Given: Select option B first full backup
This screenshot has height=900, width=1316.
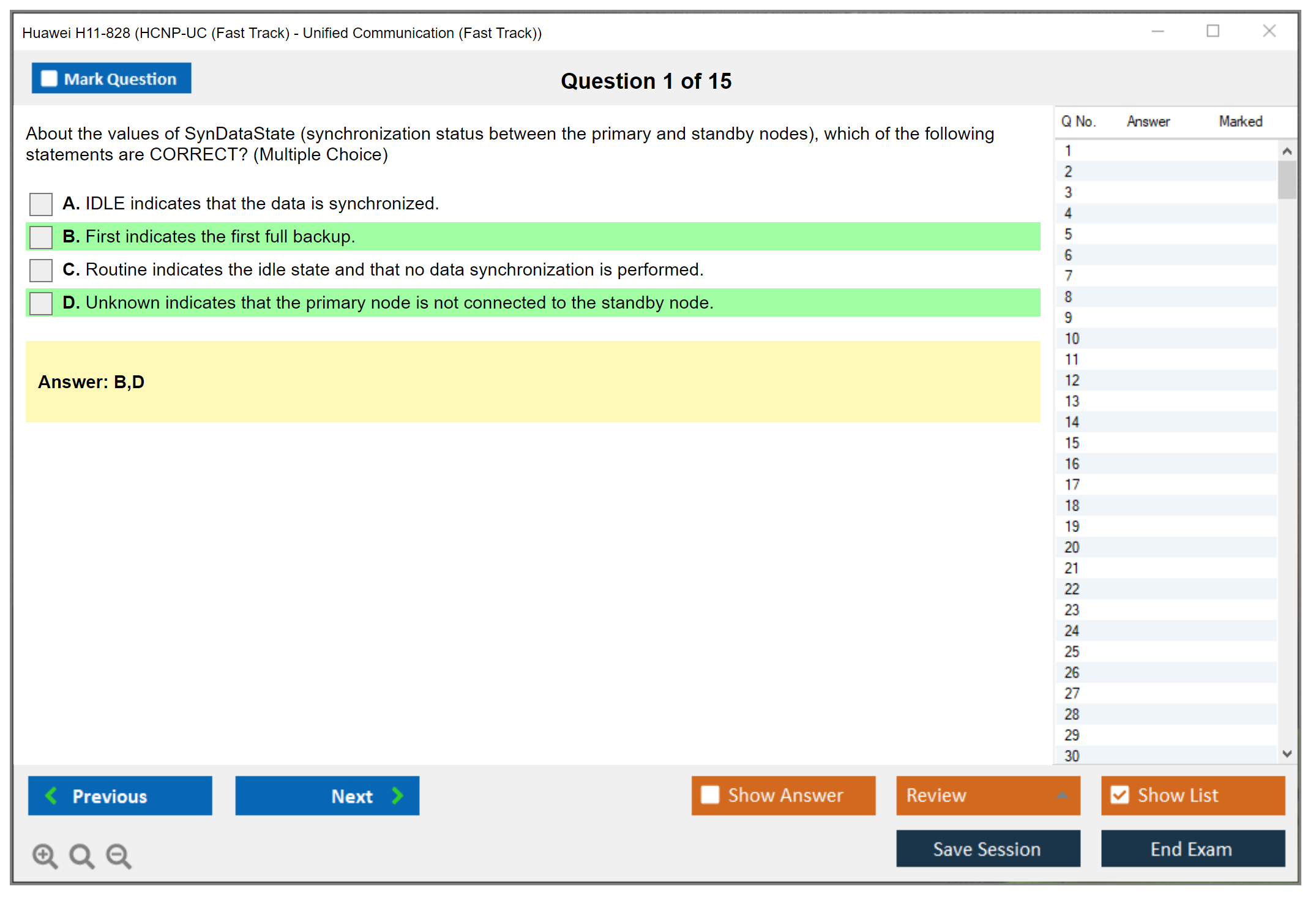Looking at the screenshot, I should coord(41,237).
